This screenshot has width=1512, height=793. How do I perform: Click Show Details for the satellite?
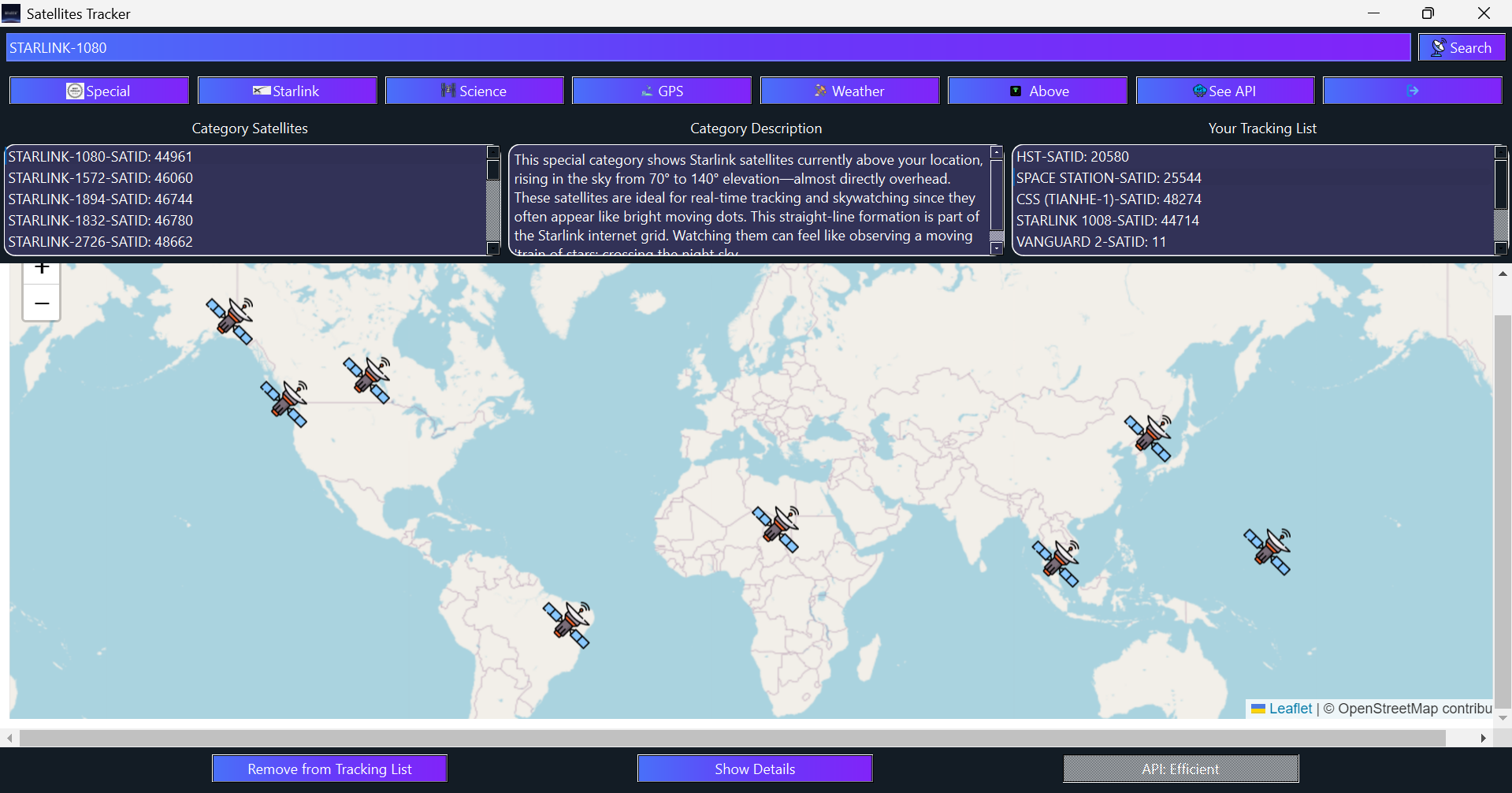[x=754, y=768]
